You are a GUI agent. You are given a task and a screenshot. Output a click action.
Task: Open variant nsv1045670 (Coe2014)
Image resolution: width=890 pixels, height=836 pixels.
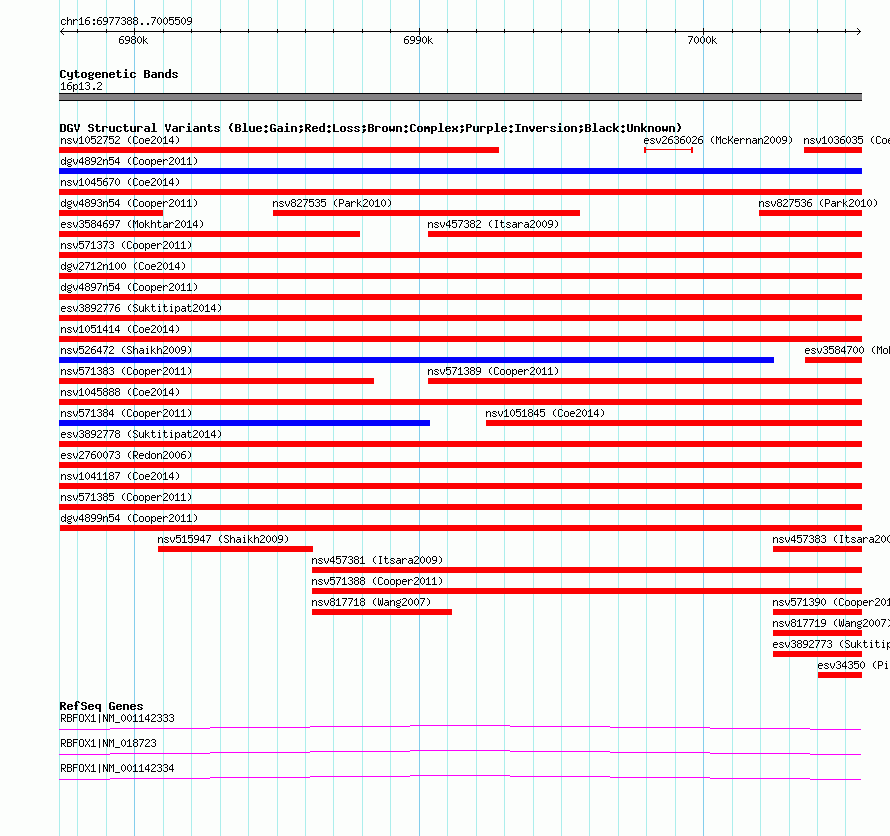[x=120, y=182]
